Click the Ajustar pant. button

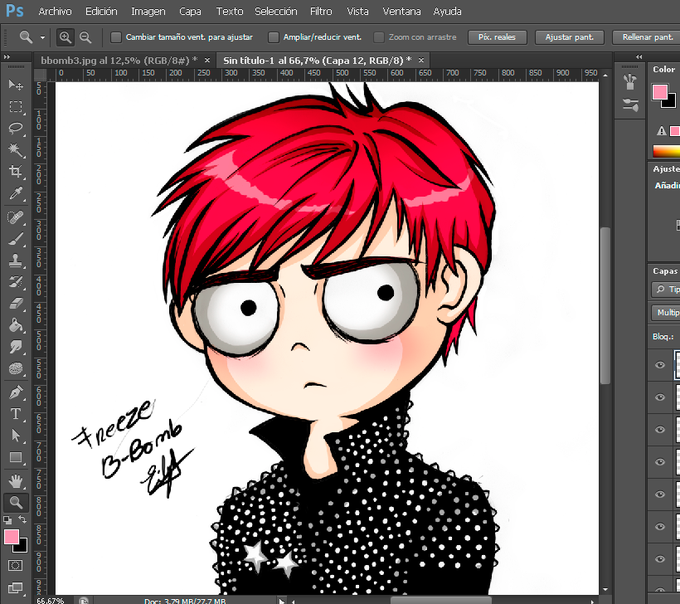pos(569,37)
